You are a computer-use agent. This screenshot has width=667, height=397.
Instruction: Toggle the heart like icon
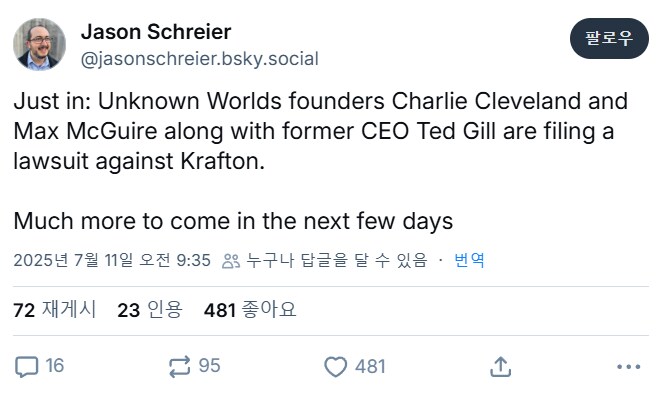(336, 367)
